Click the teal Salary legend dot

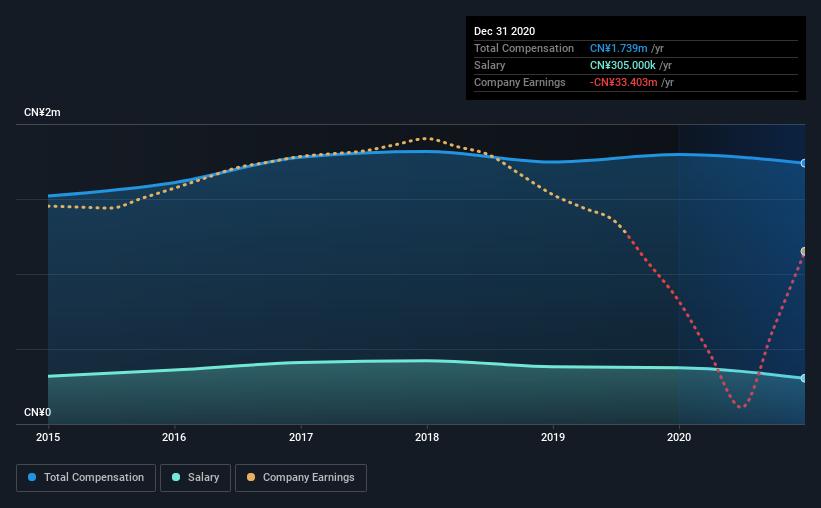tap(176, 477)
